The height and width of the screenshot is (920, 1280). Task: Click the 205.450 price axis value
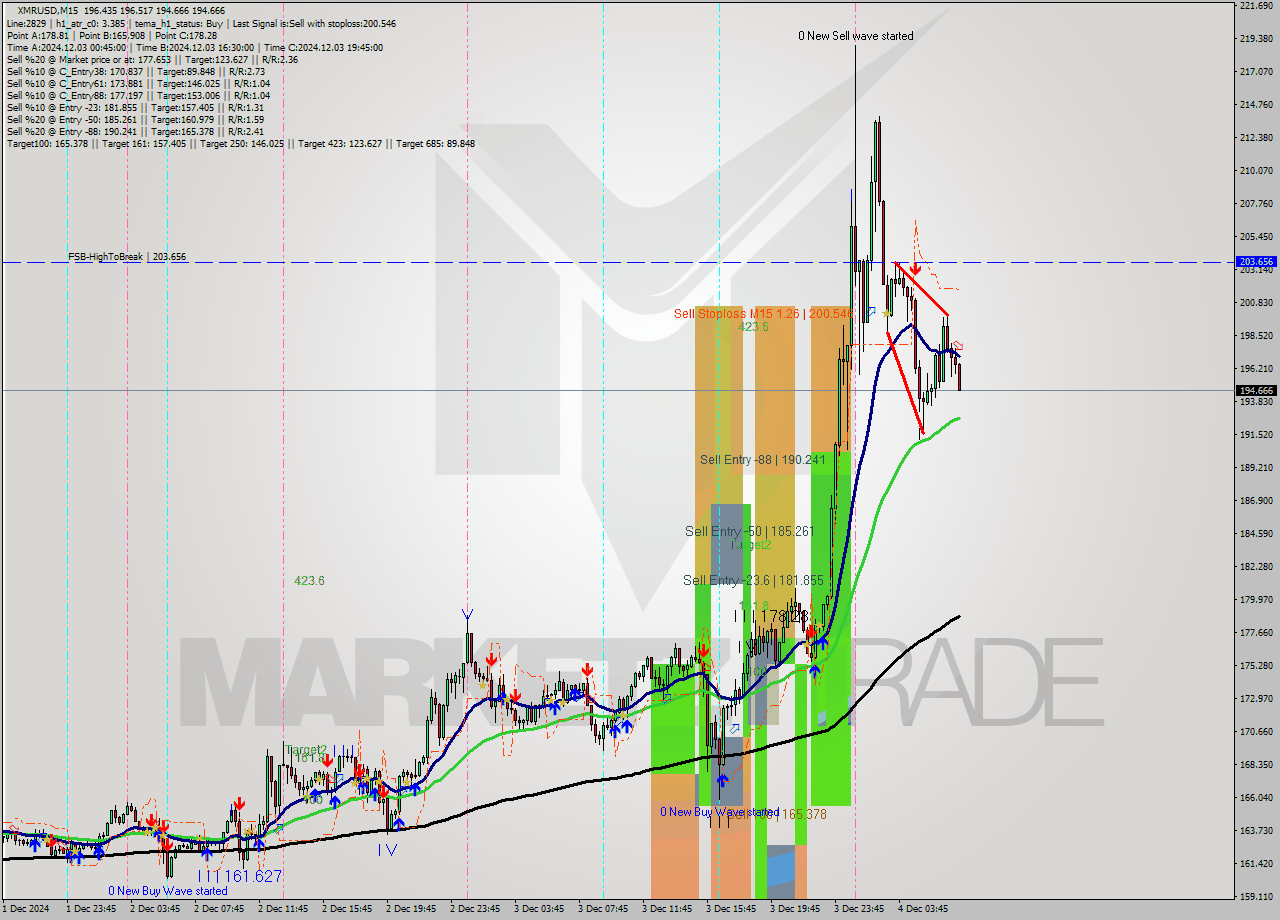point(1256,237)
